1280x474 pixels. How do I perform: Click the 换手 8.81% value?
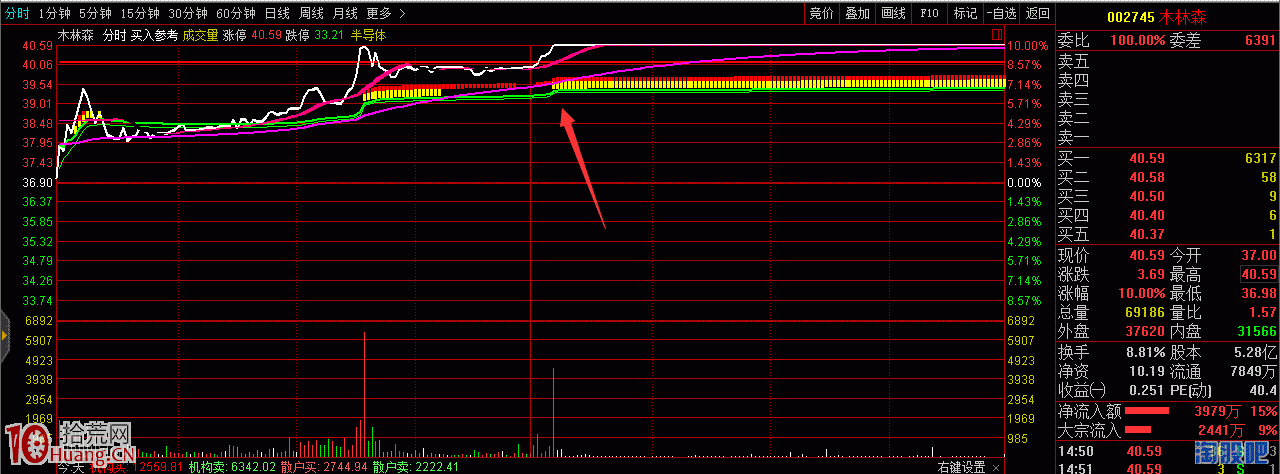point(1144,353)
